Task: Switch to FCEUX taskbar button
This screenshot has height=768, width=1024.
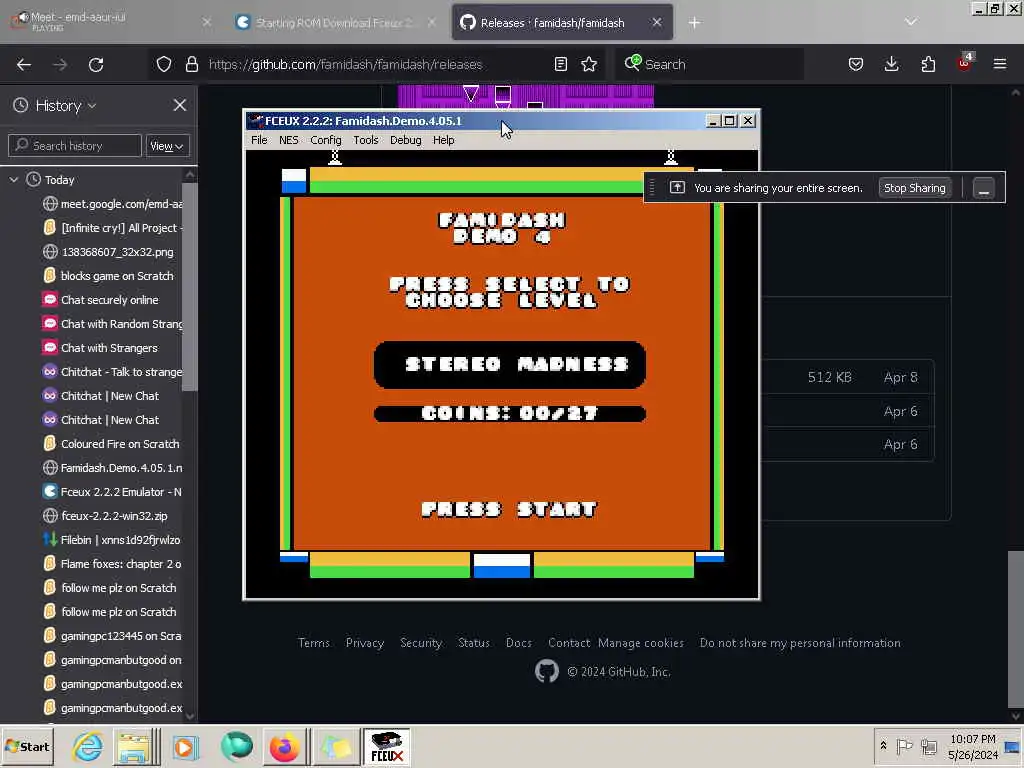Action: [x=387, y=746]
